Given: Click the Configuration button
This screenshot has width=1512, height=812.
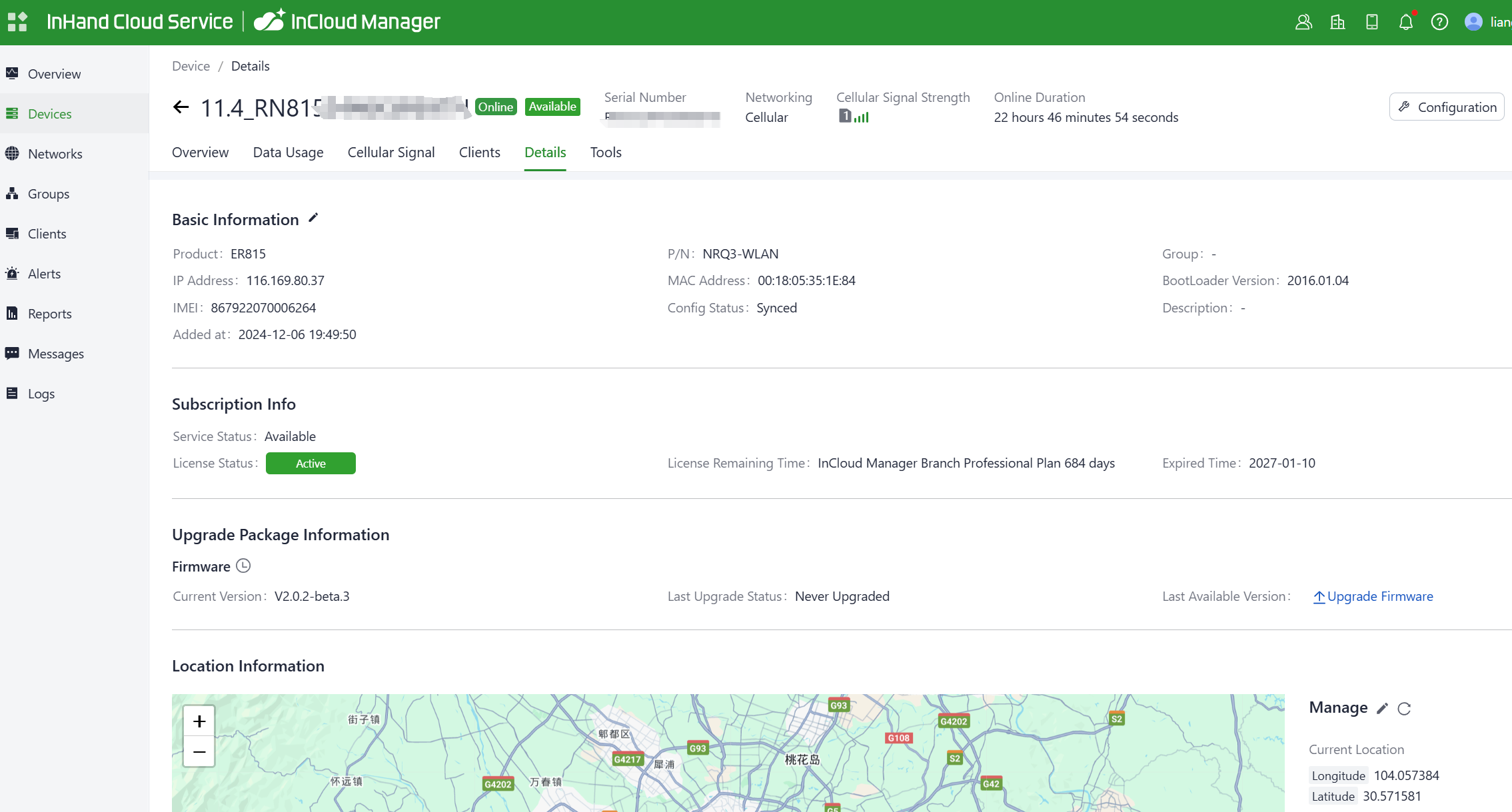Looking at the screenshot, I should tap(1447, 107).
